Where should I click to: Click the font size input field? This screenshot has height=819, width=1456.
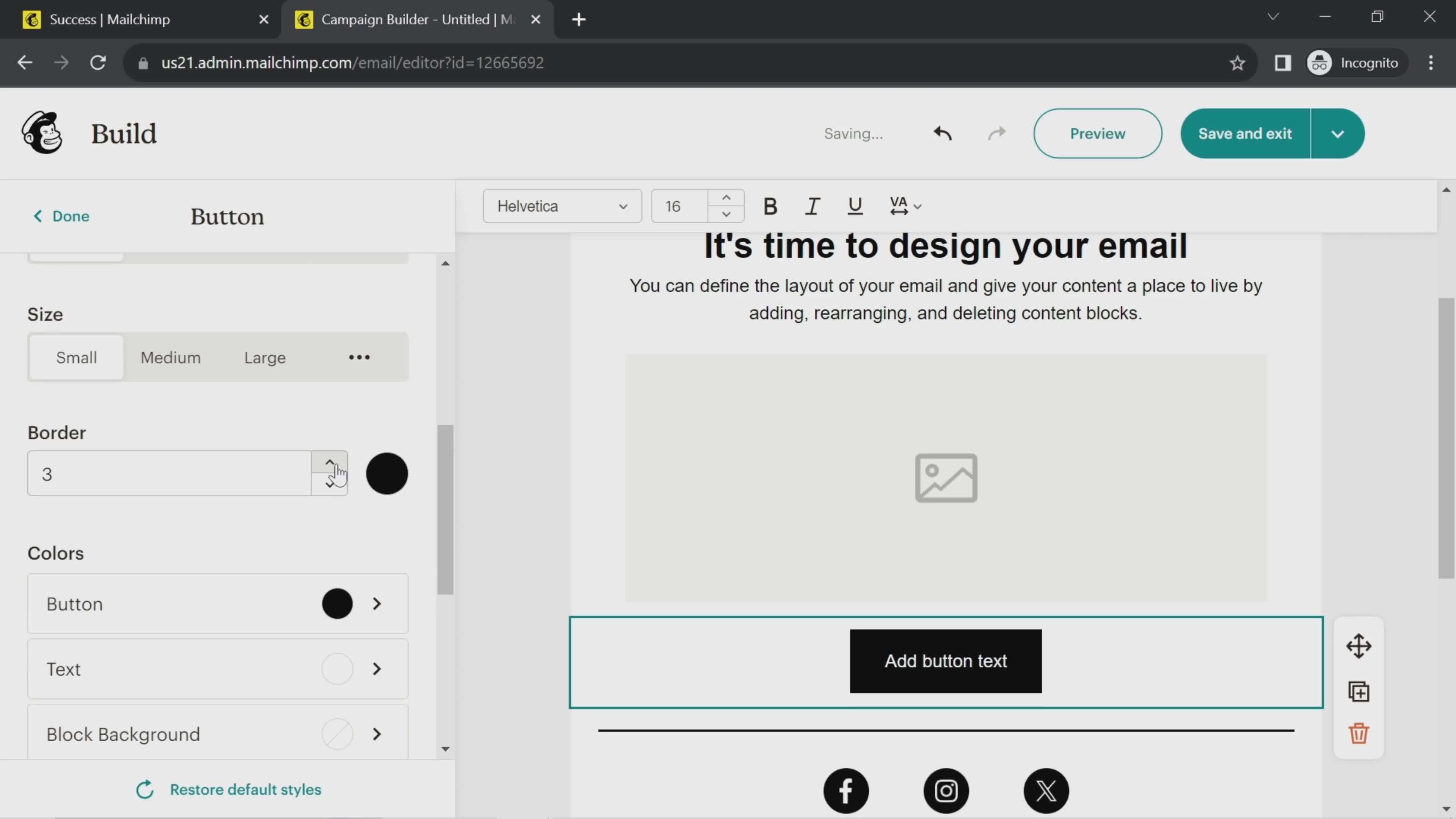(x=680, y=206)
